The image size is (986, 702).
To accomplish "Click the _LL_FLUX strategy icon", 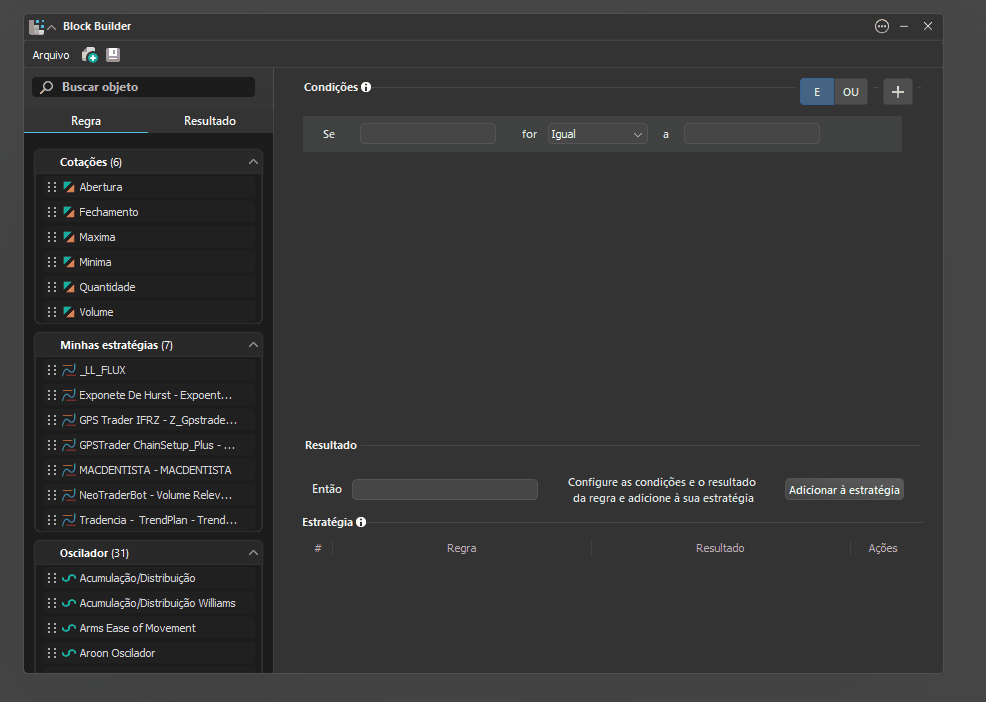I will (69, 370).
